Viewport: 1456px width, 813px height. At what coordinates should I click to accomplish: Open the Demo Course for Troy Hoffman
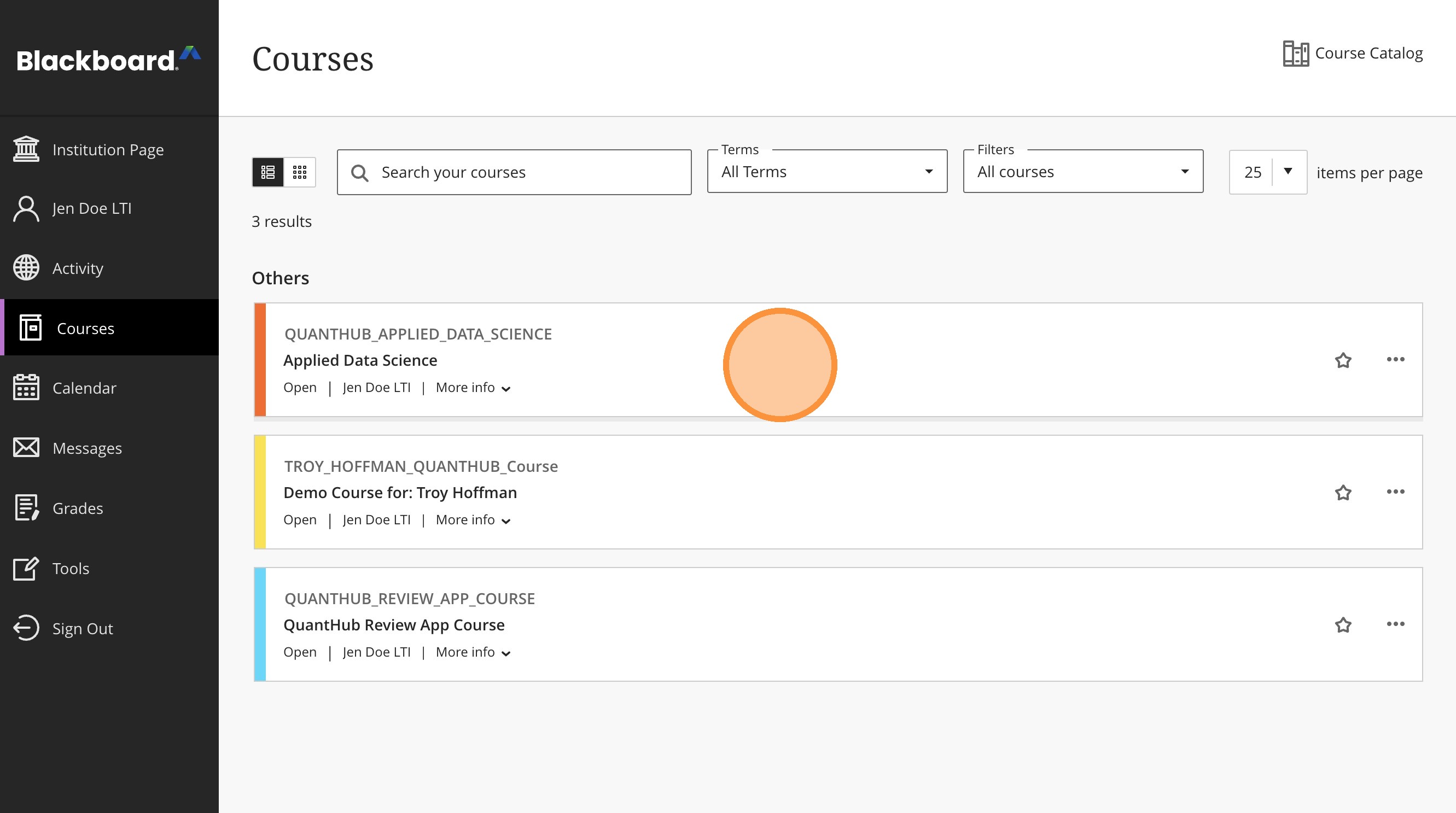[x=400, y=493]
